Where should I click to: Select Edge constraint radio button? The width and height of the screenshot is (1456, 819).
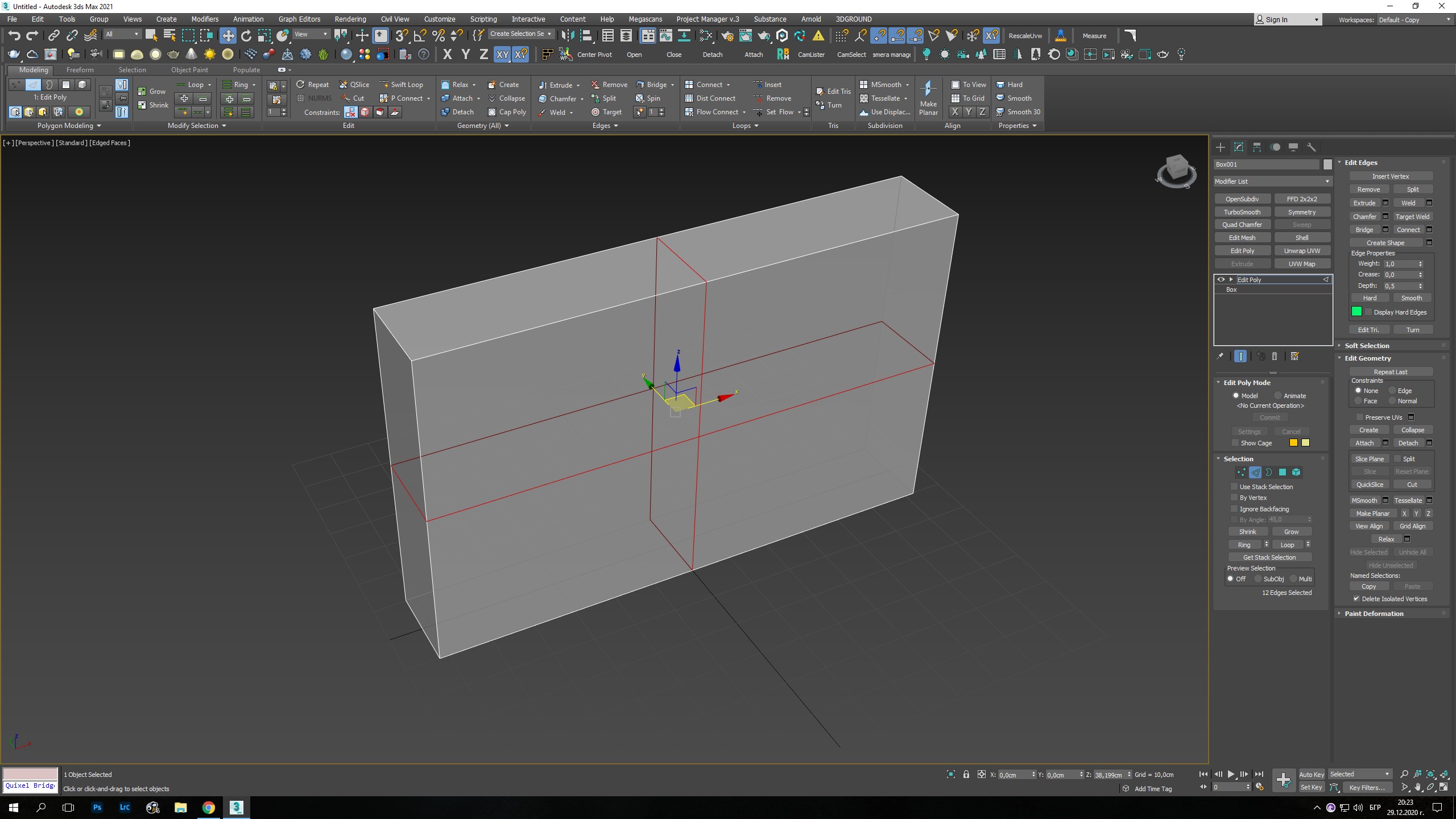(x=1392, y=391)
